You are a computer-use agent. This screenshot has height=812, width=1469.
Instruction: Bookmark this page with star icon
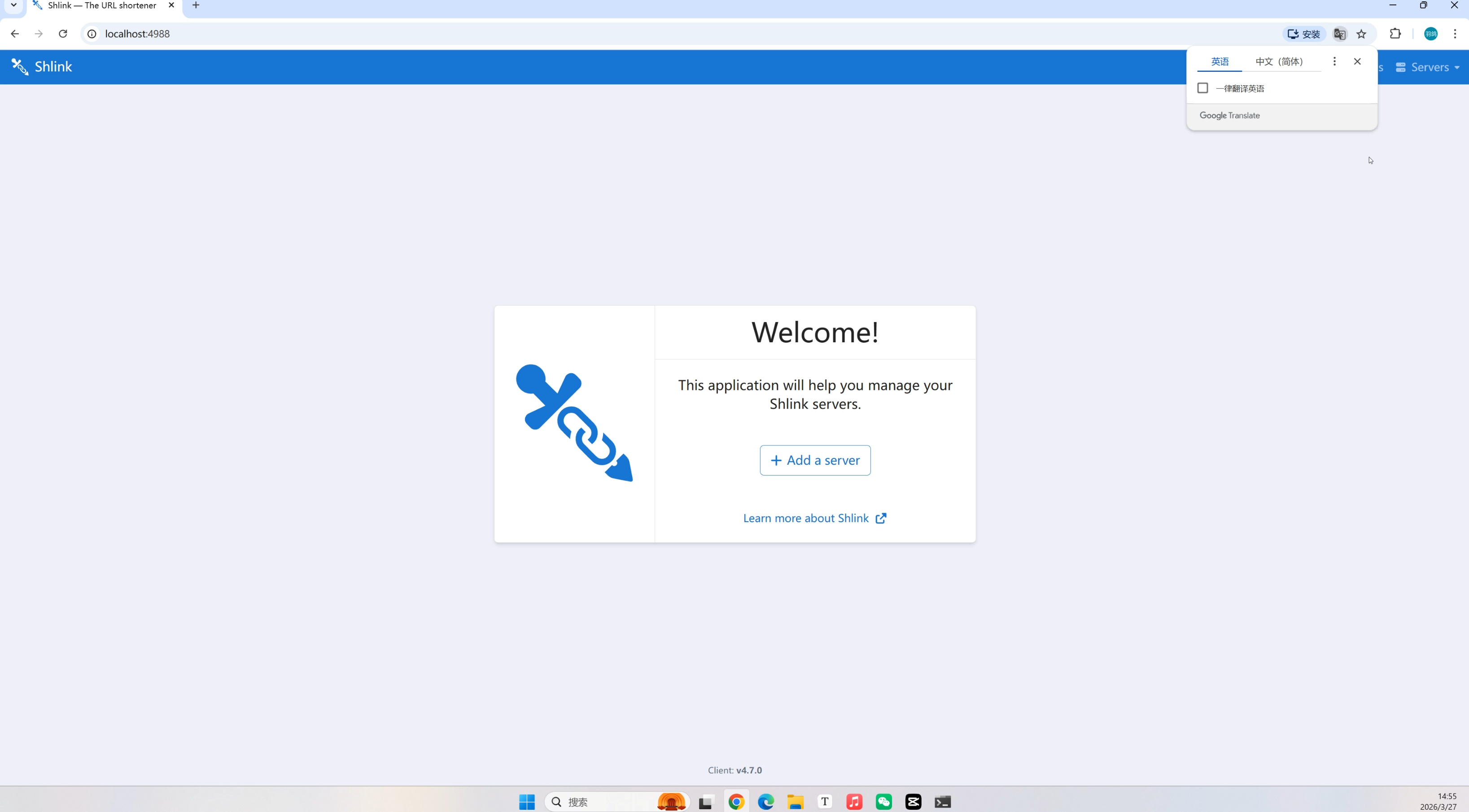coord(1361,34)
